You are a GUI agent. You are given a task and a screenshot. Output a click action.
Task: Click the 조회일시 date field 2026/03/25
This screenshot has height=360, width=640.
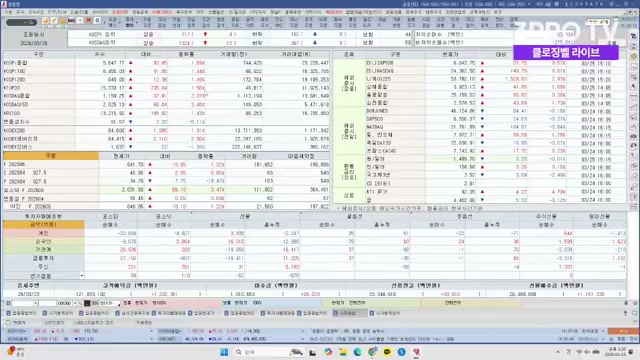35,43
